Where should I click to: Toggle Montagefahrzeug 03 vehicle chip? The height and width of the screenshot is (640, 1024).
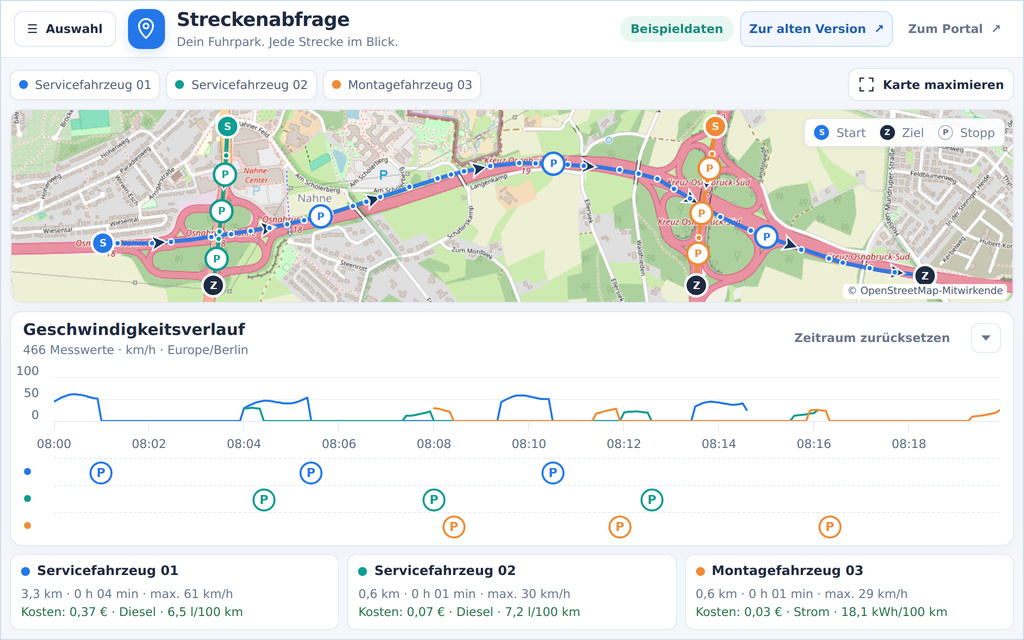(402, 85)
